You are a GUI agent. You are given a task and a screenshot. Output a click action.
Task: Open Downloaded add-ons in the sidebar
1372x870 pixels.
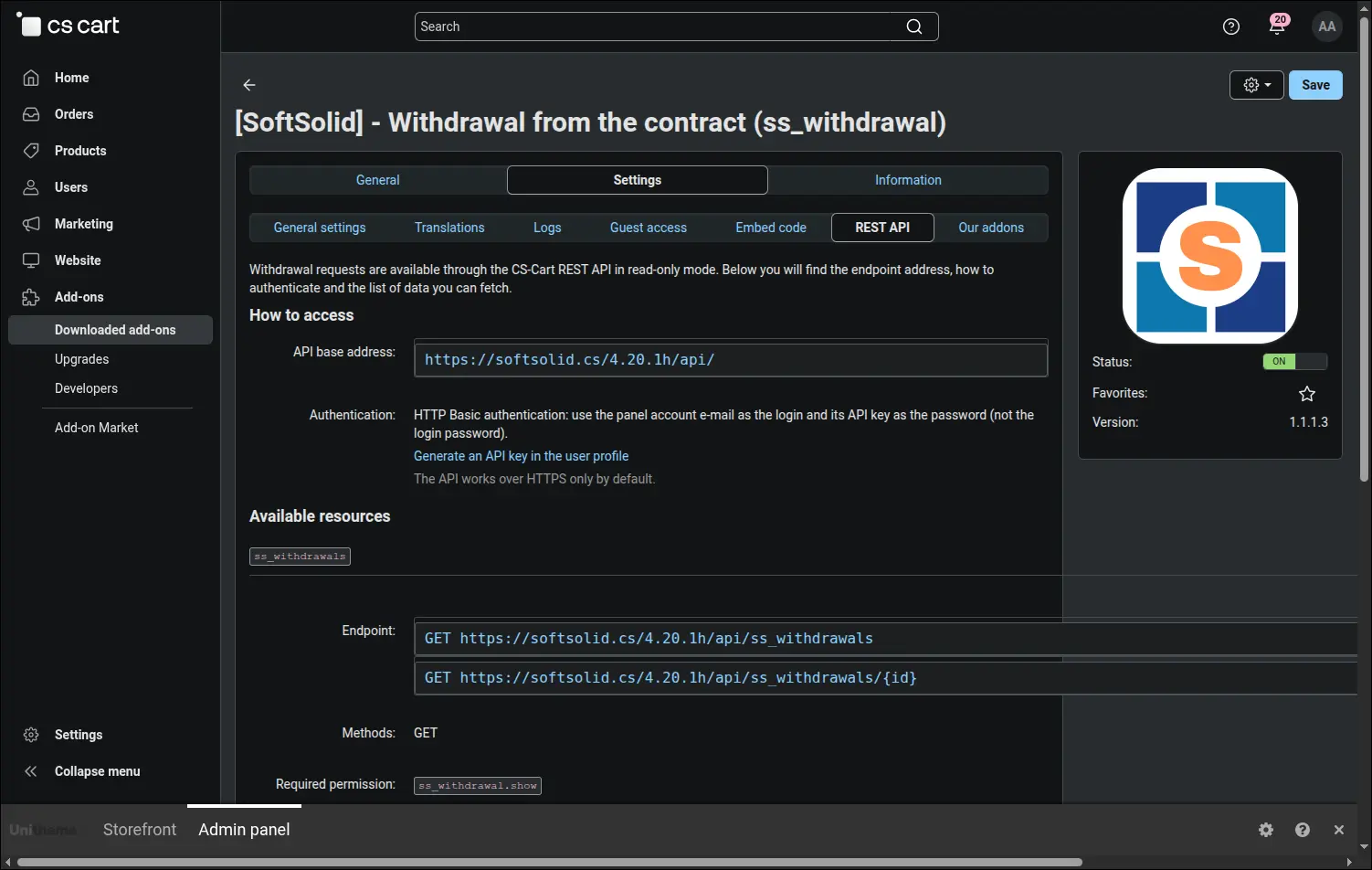(x=111, y=330)
